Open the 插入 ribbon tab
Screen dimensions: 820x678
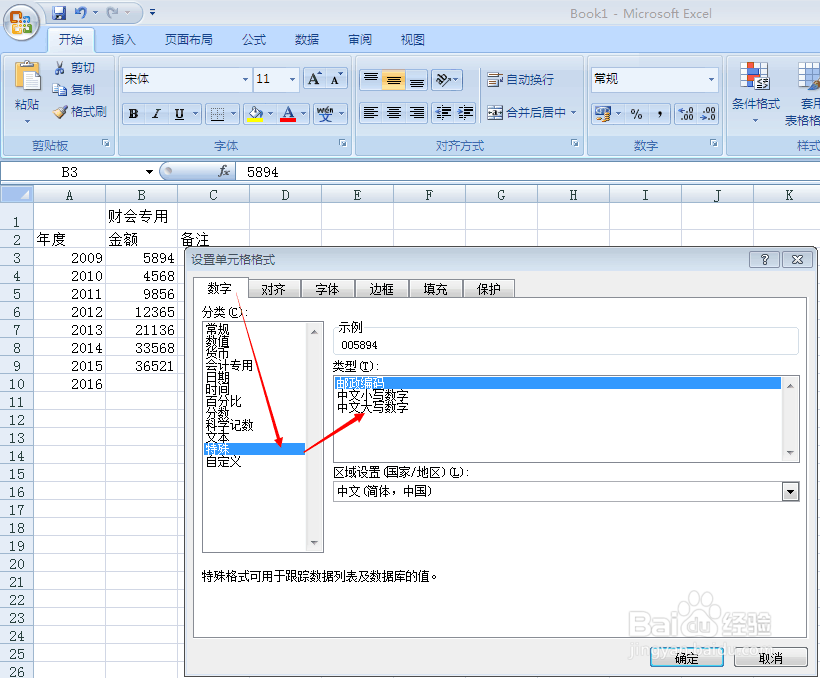coord(123,40)
